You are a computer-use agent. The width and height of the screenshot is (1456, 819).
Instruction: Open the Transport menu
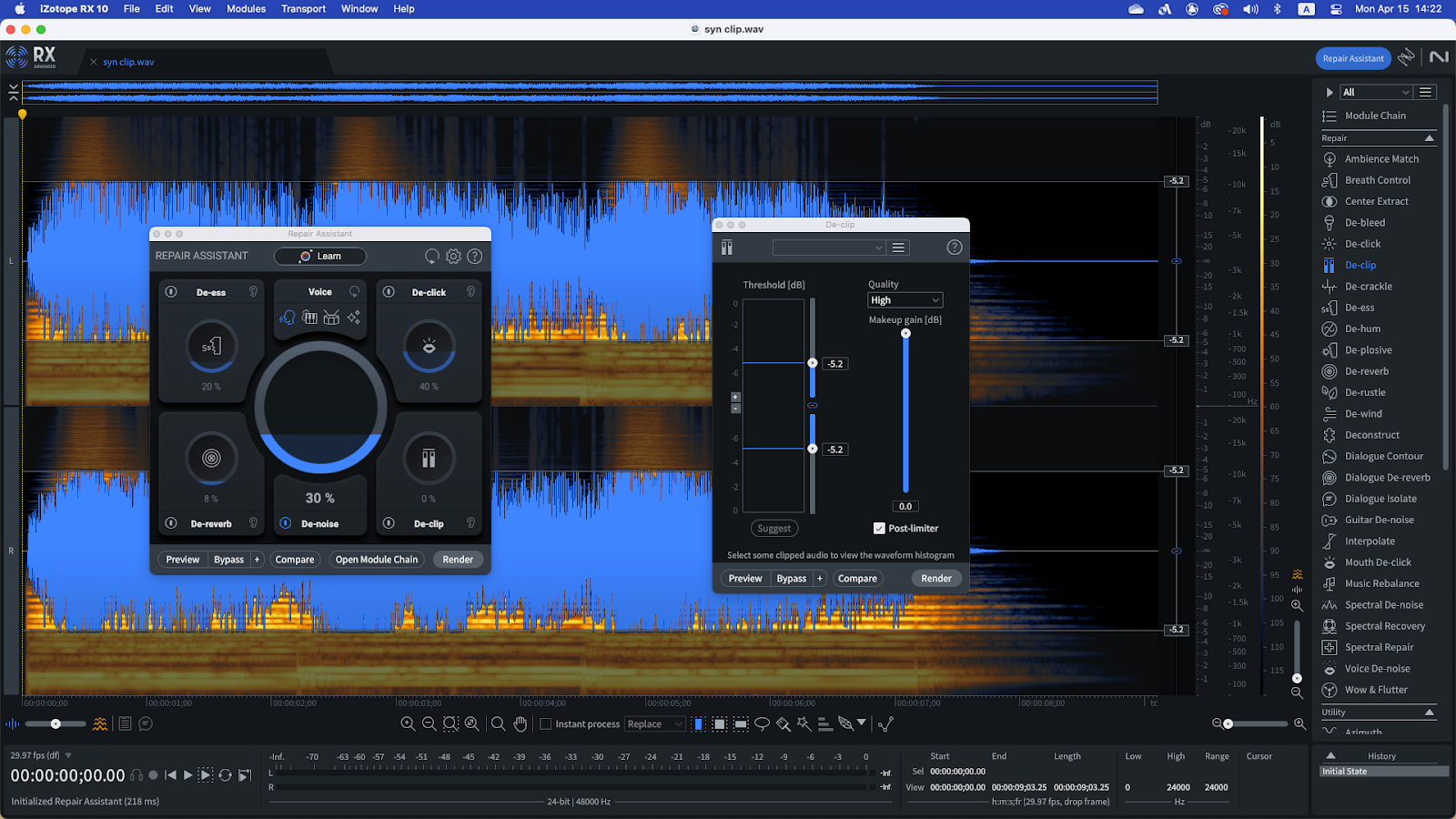click(x=303, y=9)
